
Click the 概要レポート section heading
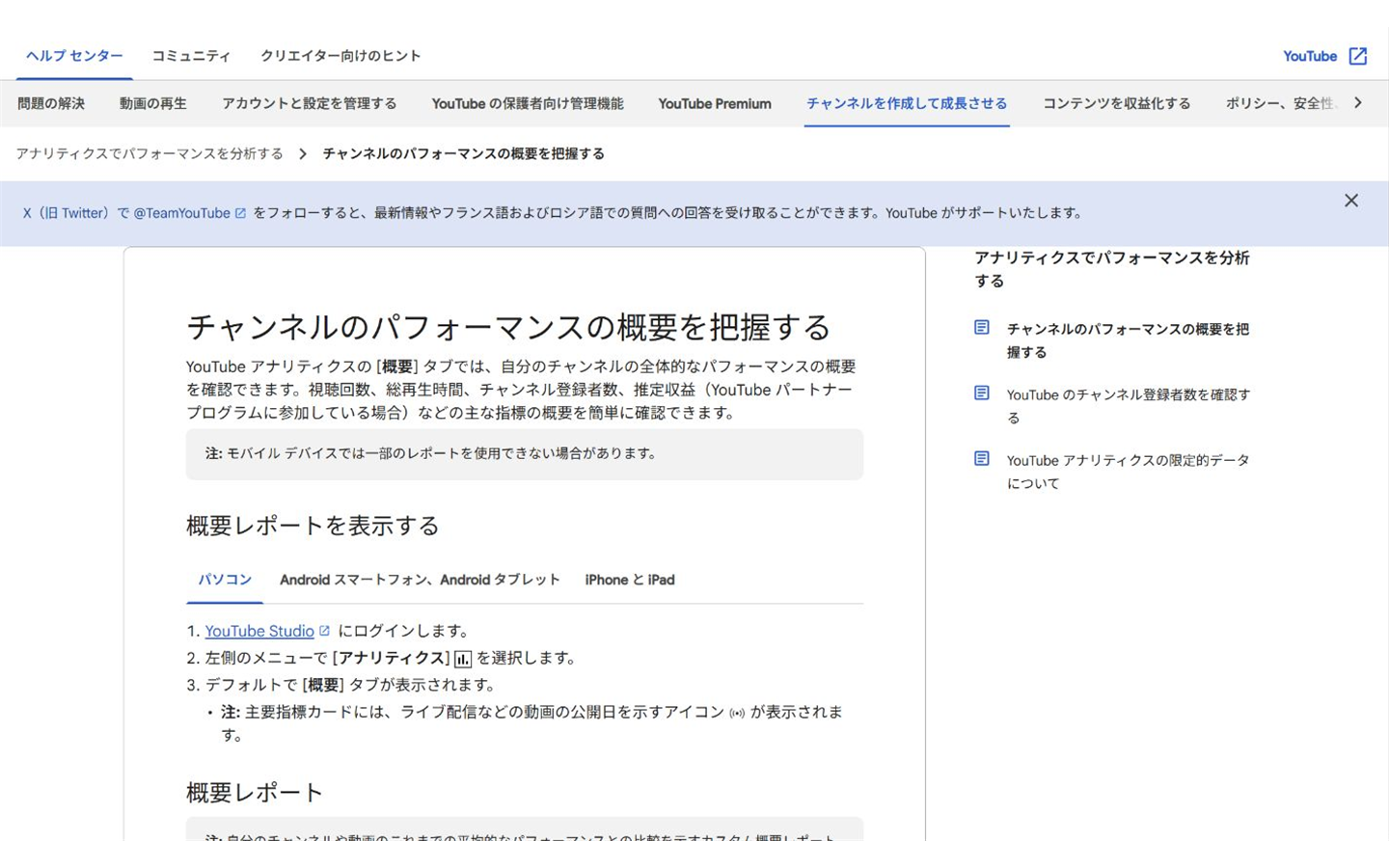255,793
